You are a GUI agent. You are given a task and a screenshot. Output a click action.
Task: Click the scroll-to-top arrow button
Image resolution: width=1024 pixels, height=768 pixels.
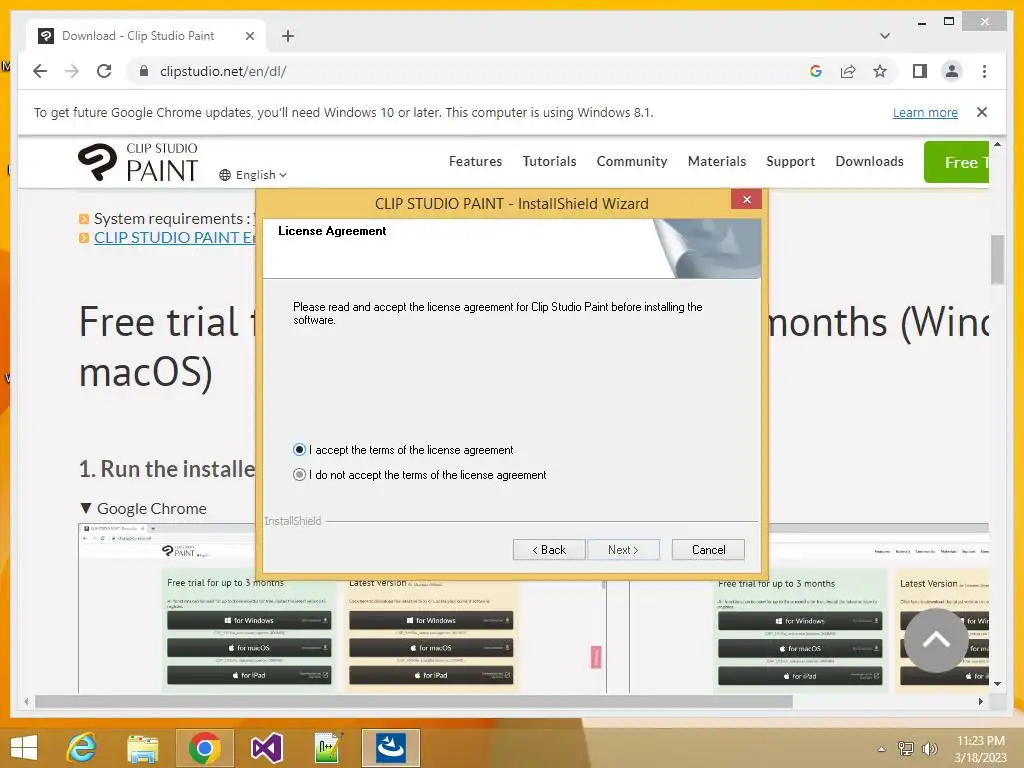pos(935,640)
